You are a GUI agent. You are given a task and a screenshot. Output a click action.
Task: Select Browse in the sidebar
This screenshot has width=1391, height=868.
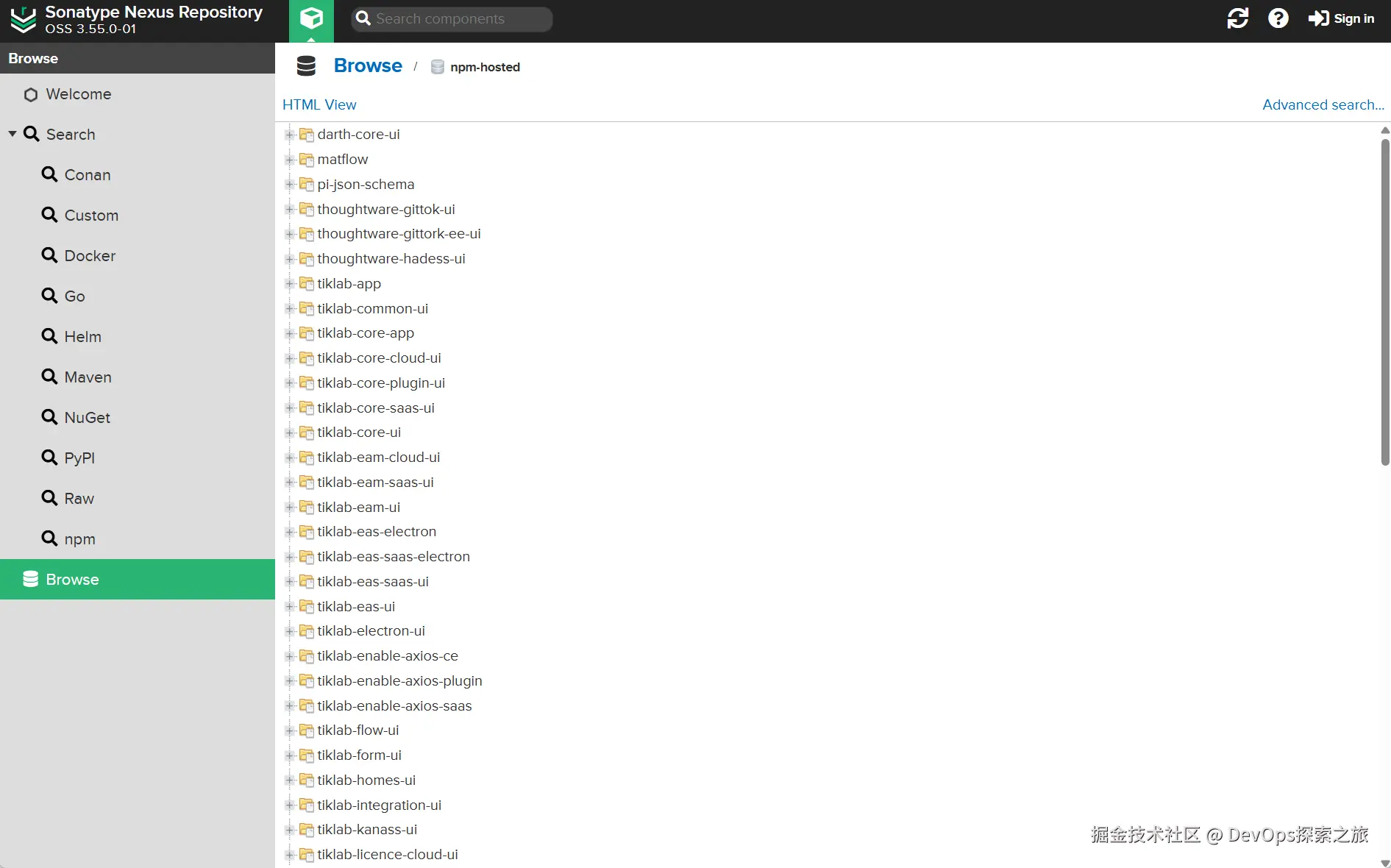point(138,580)
